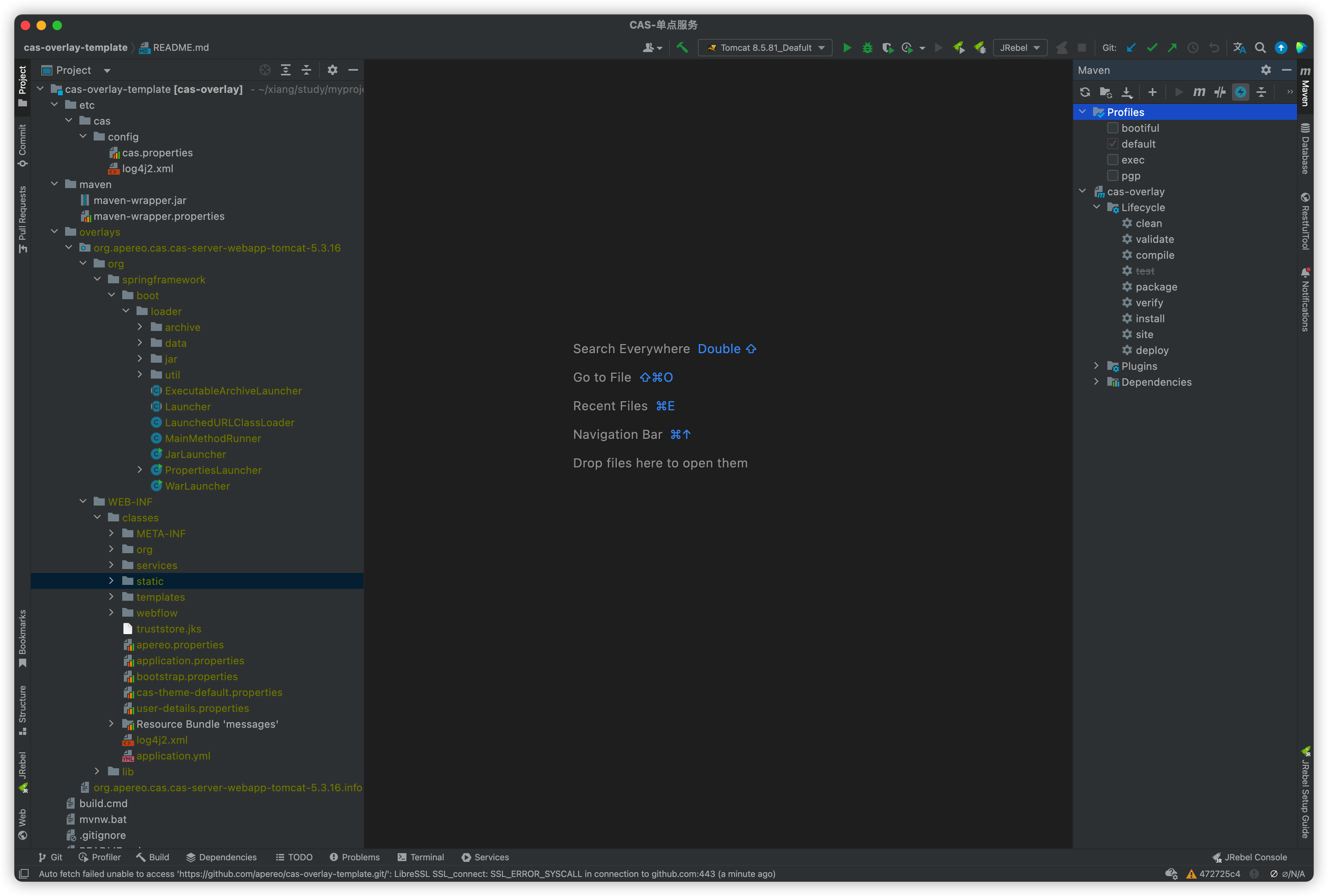Viewport: 1328px width, 896px height.
Task: Open the Git tool window tab
Action: (50, 857)
